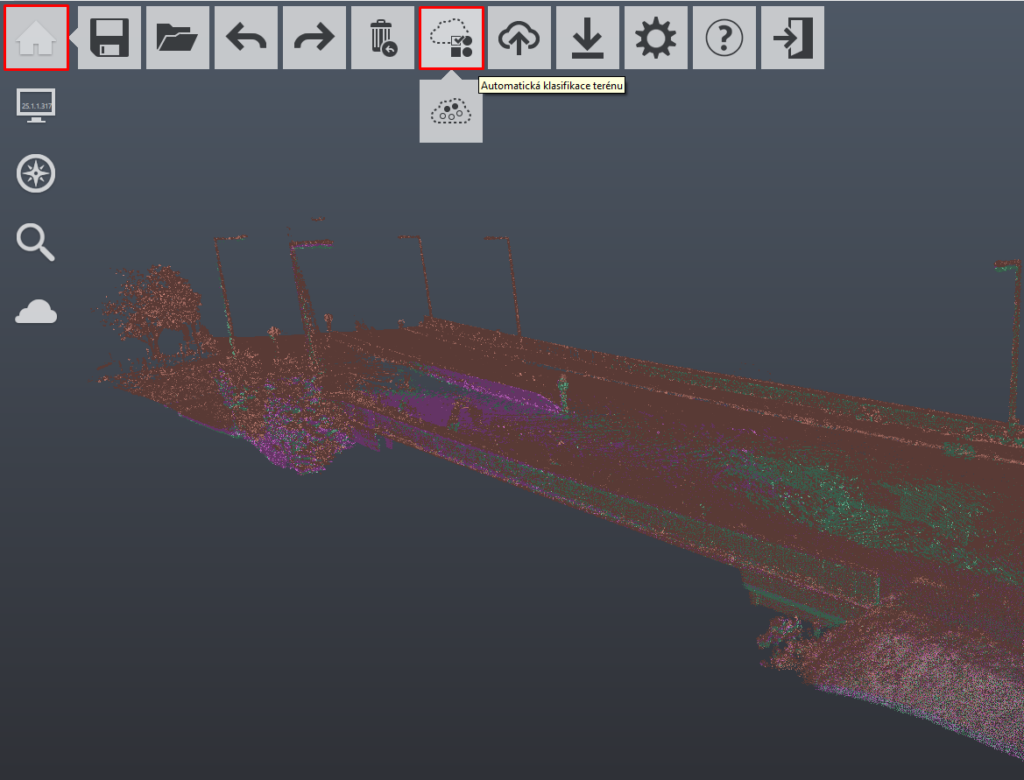Open a file using the folder icon
The width and height of the screenshot is (1024, 780).
[x=178, y=38]
